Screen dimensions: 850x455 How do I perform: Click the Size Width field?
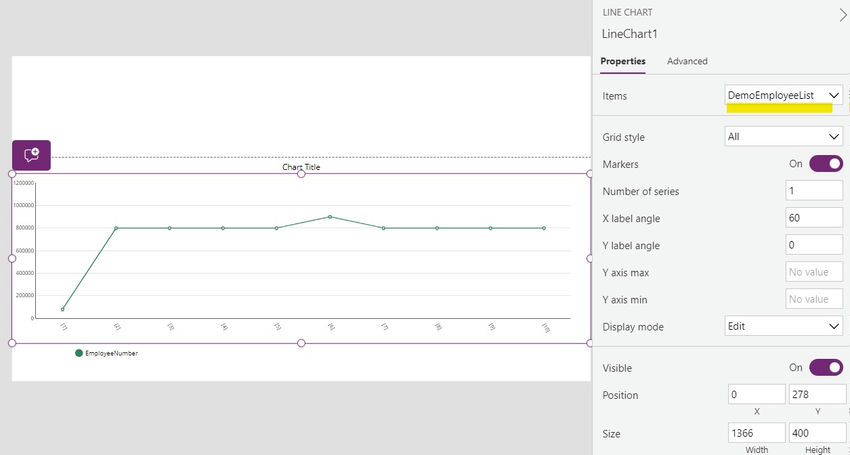pyautogui.click(x=757, y=433)
